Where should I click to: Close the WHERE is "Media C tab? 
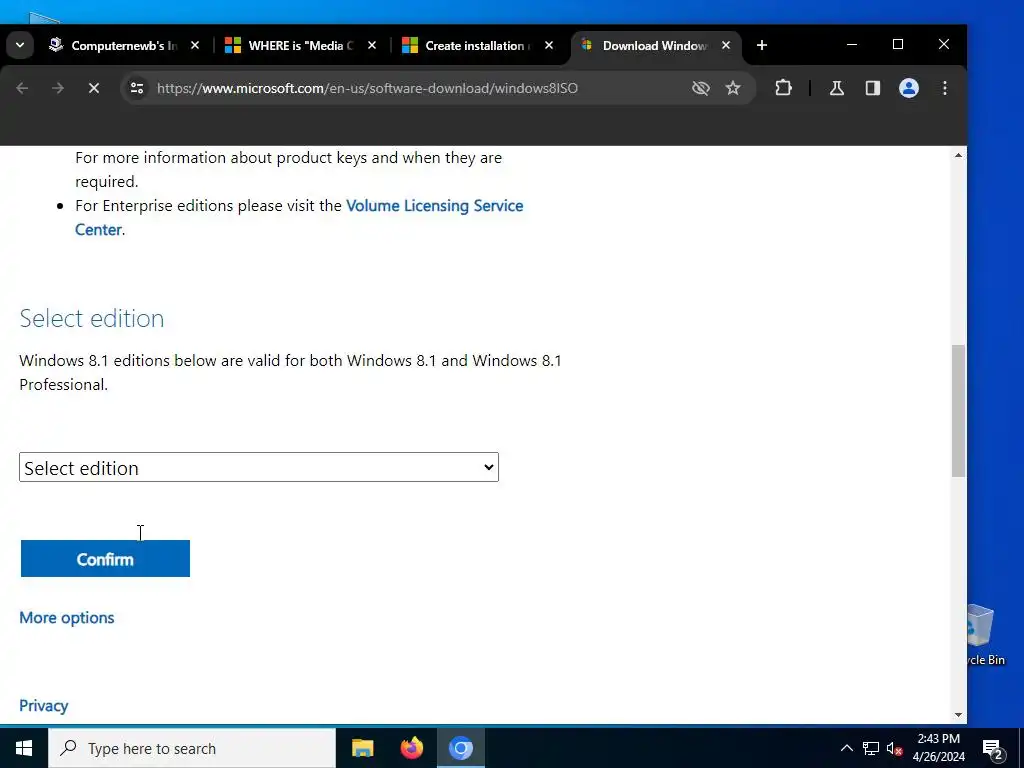pos(372,45)
